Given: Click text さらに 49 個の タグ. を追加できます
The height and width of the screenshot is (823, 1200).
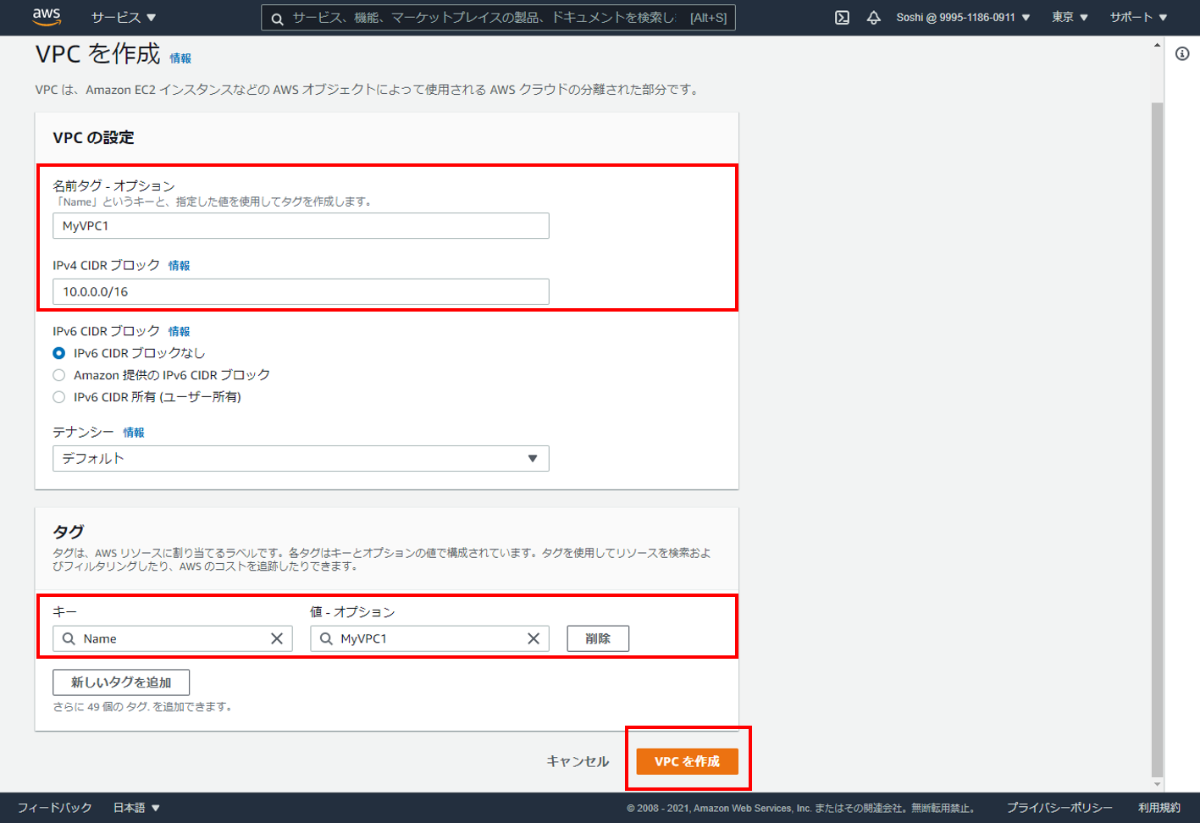Looking at the screenshot, I should click(142, 706).
